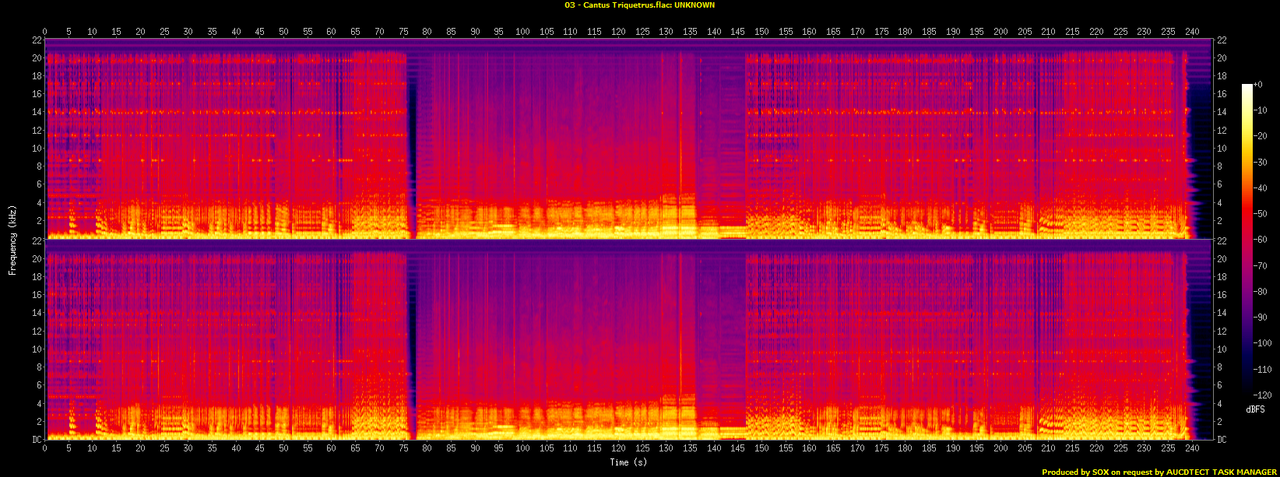Click the 'dBFS' colorbar unit label
Image resolution: width=1280 pixels, height=477 pixels.
pyautogui.click(x=1256, y=410)
